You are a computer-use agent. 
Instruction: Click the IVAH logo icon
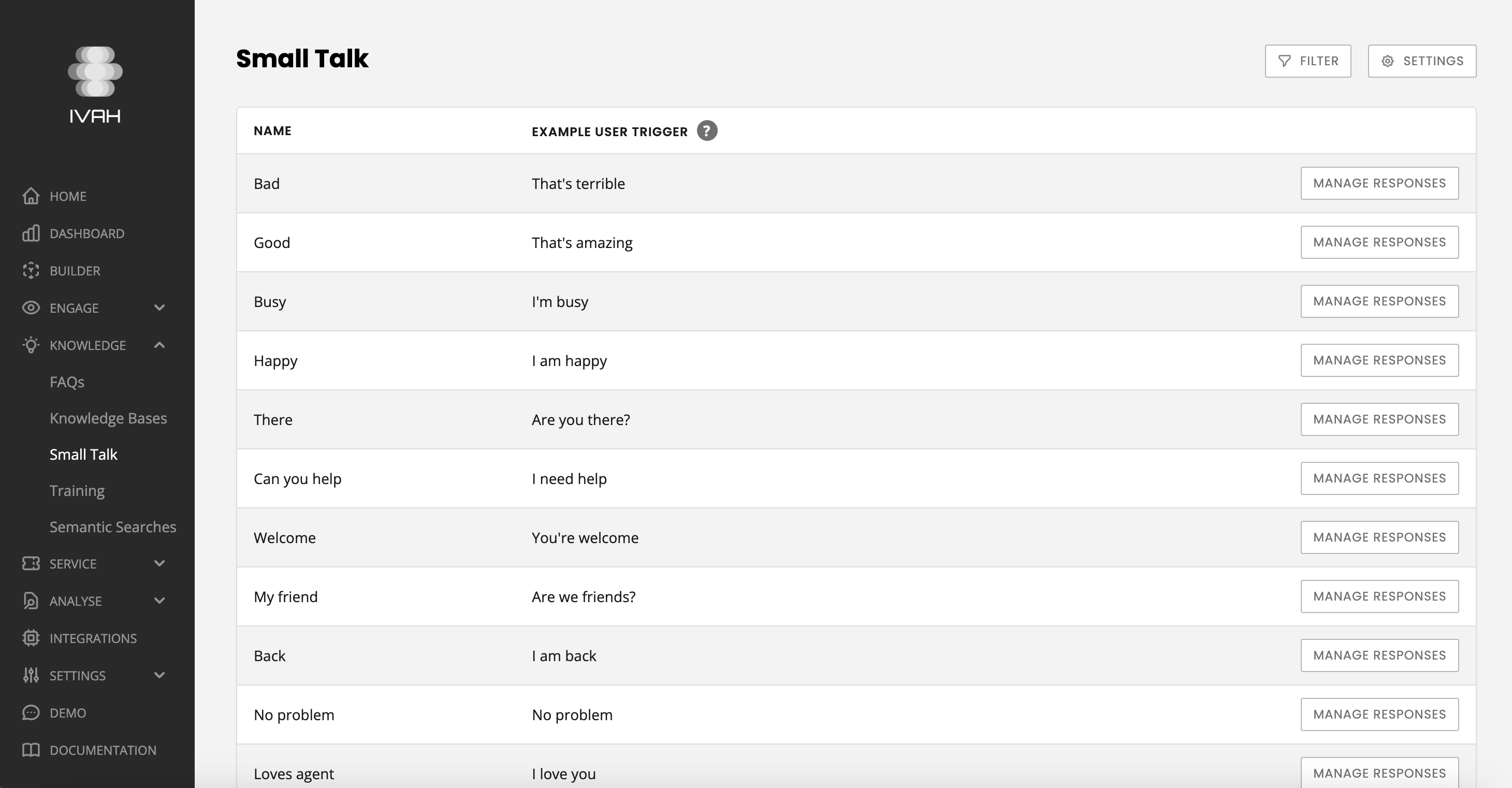[x=95, y=71]
